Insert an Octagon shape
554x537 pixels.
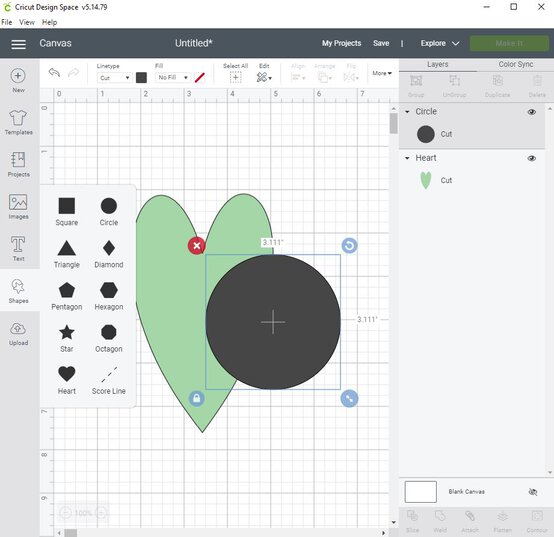[x=109, y=338]
